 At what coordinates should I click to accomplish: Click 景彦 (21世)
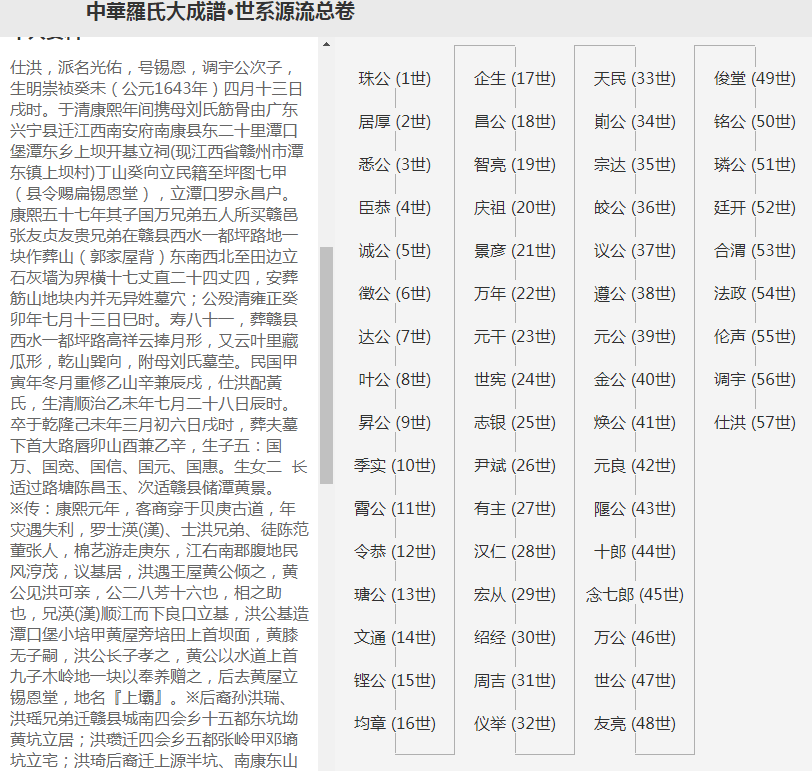click(x=515, y=251)
